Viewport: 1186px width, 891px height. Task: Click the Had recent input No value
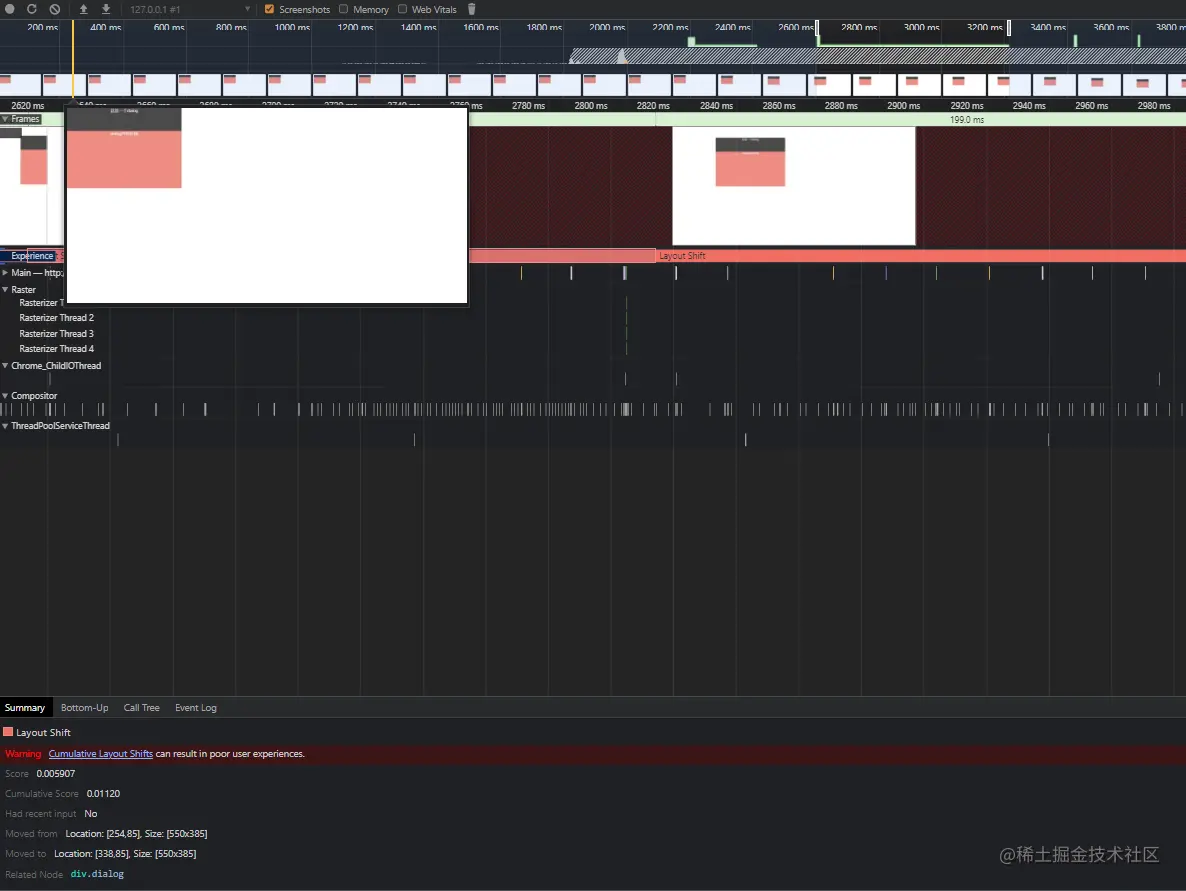tap(91, 814)
